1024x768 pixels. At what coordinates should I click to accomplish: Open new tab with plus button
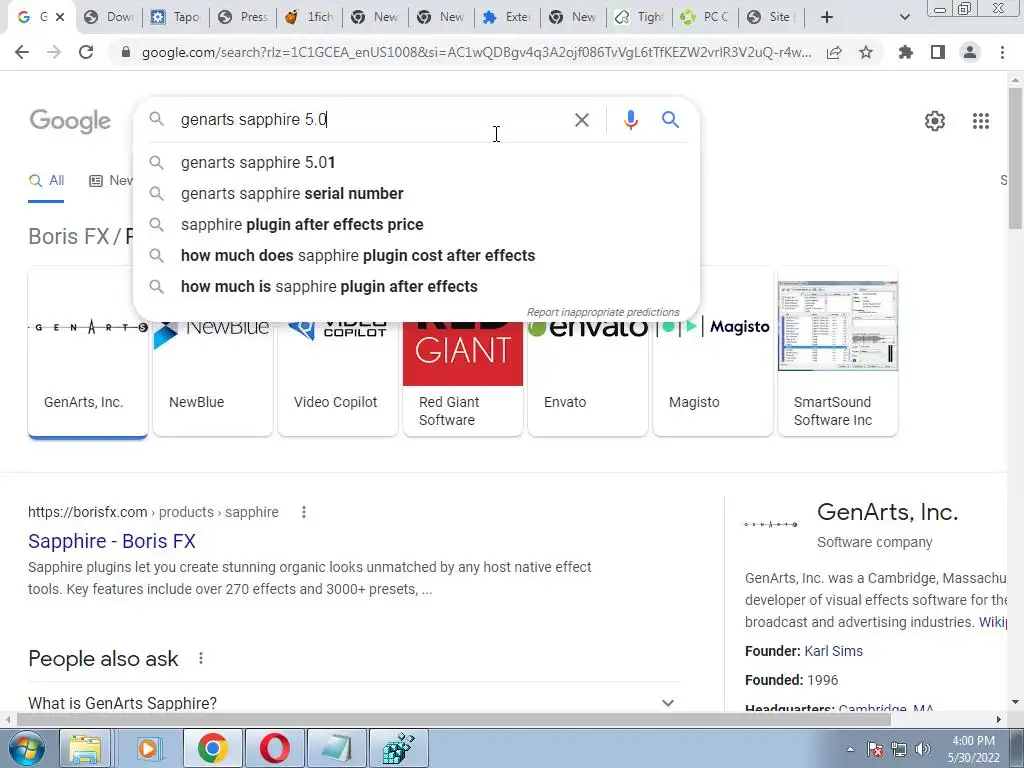tap(827, 17)
